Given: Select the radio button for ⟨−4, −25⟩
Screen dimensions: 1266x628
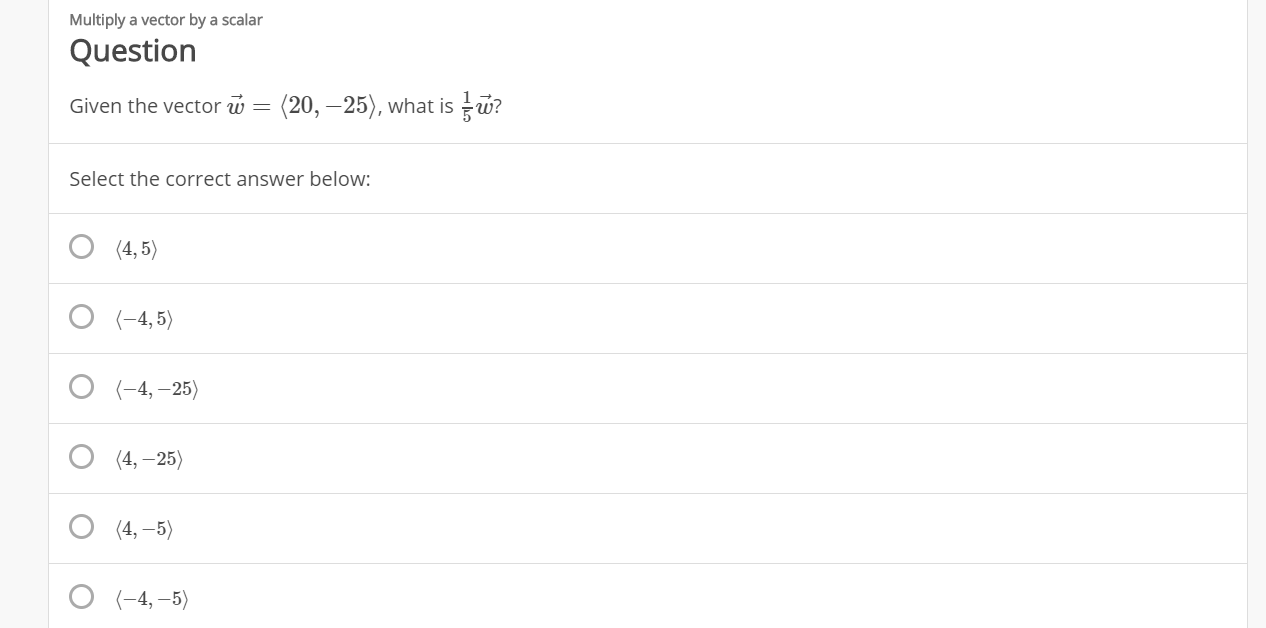Looking at the screenshot, I should pos(81,386).
